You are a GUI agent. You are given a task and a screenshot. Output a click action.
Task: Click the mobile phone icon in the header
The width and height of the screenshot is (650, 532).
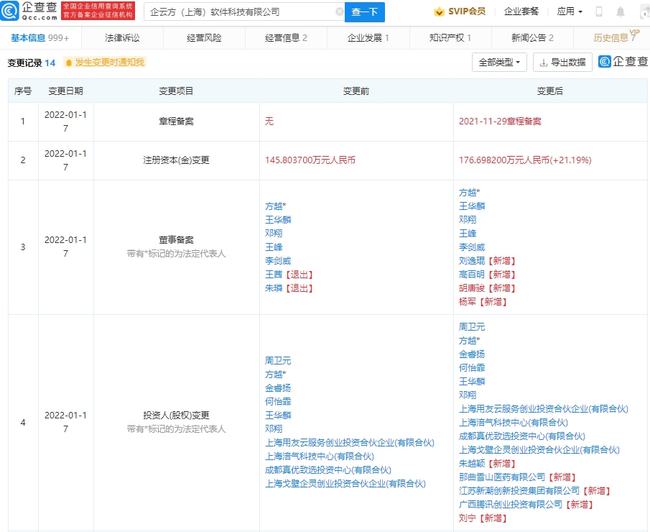point(598,13)
